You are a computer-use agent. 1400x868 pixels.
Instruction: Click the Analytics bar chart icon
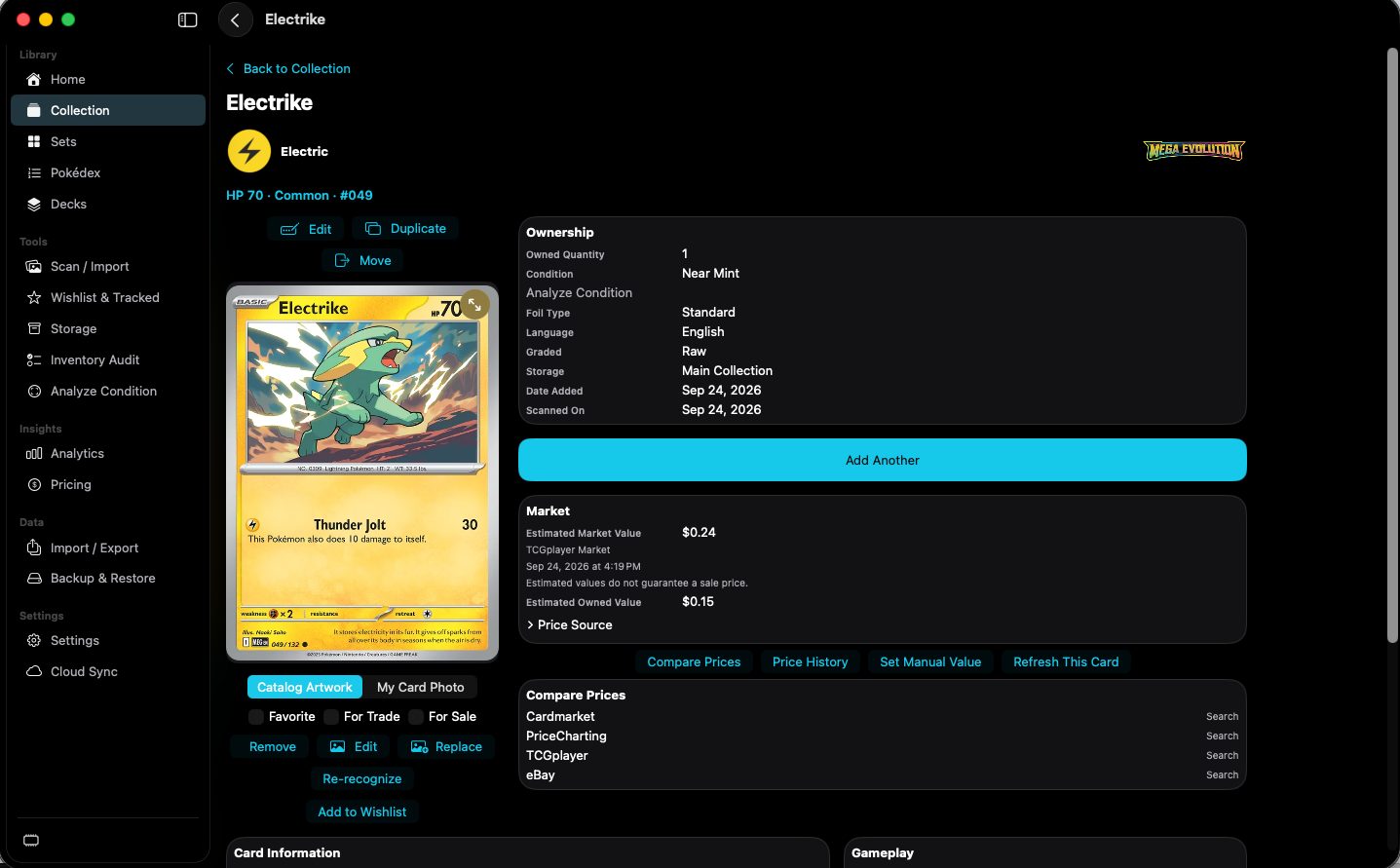(x=34, y=453)
